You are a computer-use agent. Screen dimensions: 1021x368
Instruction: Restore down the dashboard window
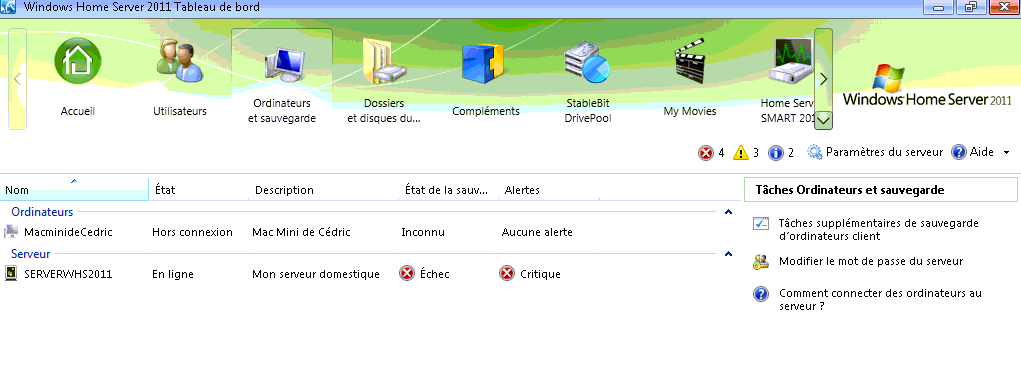(x=971, y=7)
